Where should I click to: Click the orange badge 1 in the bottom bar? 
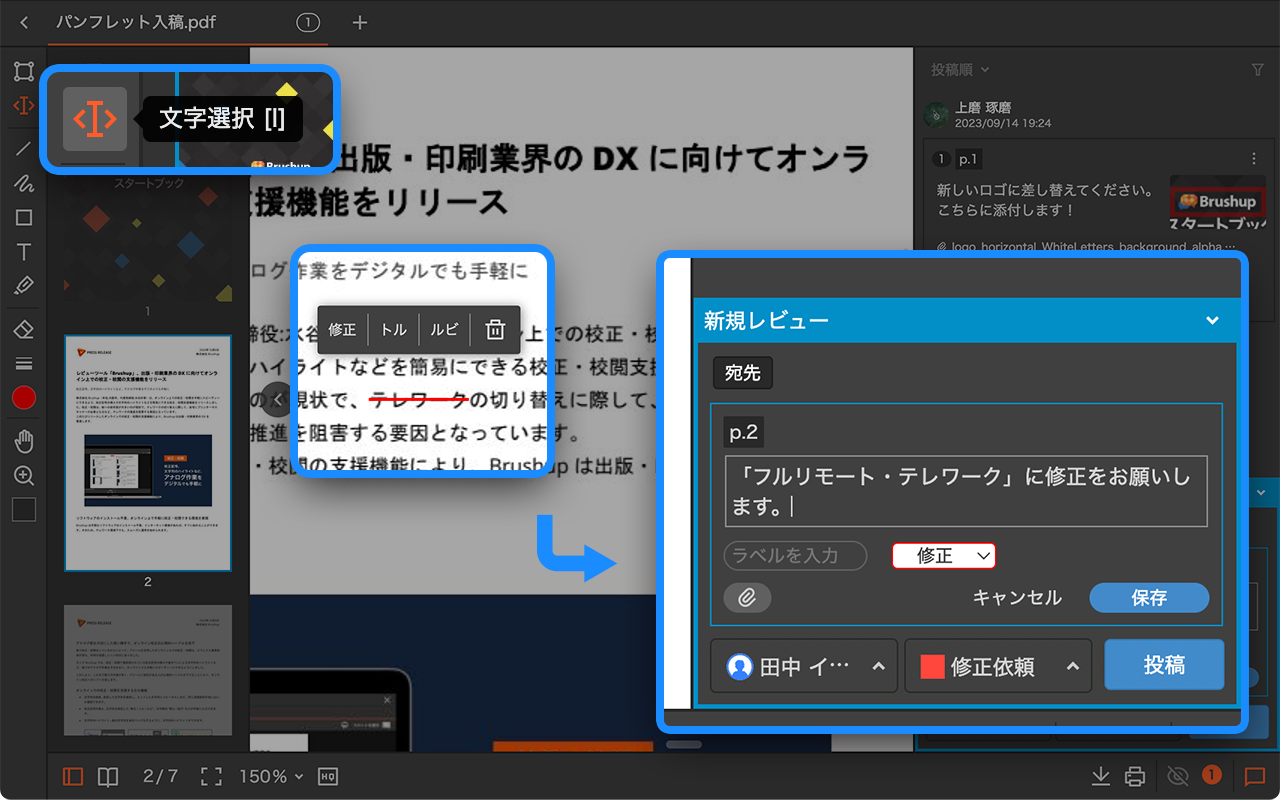(x=1211, y=775)
